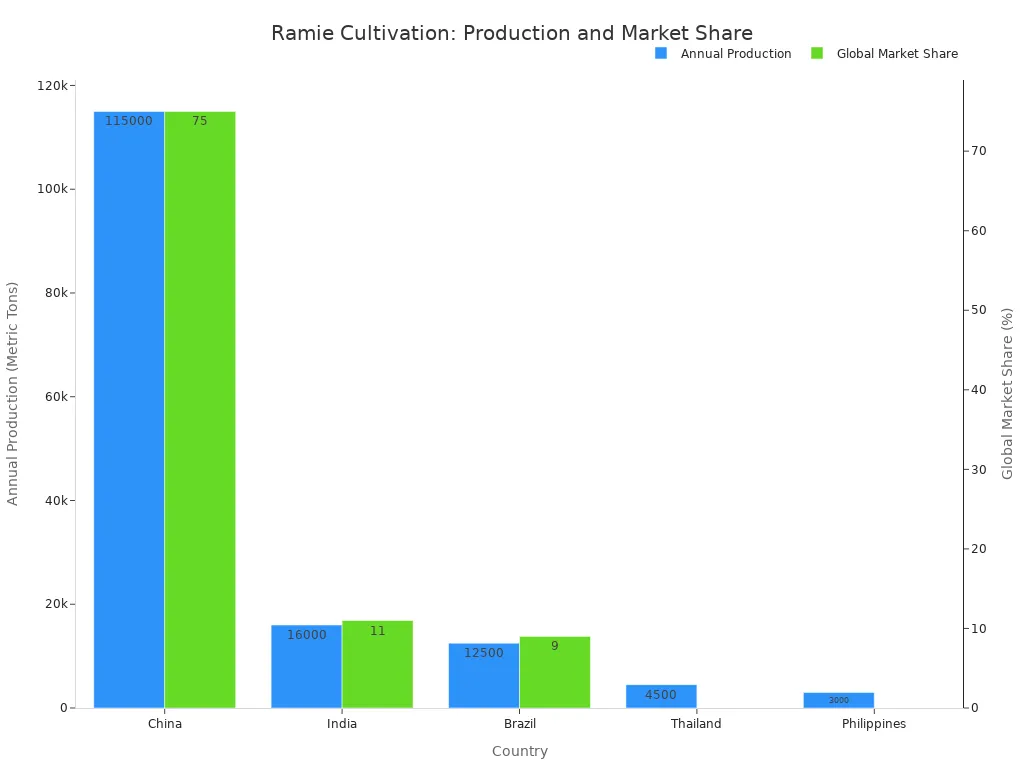Click the Philippines x-axis label
Screen dimensions: 1024x768
[874, 724]
